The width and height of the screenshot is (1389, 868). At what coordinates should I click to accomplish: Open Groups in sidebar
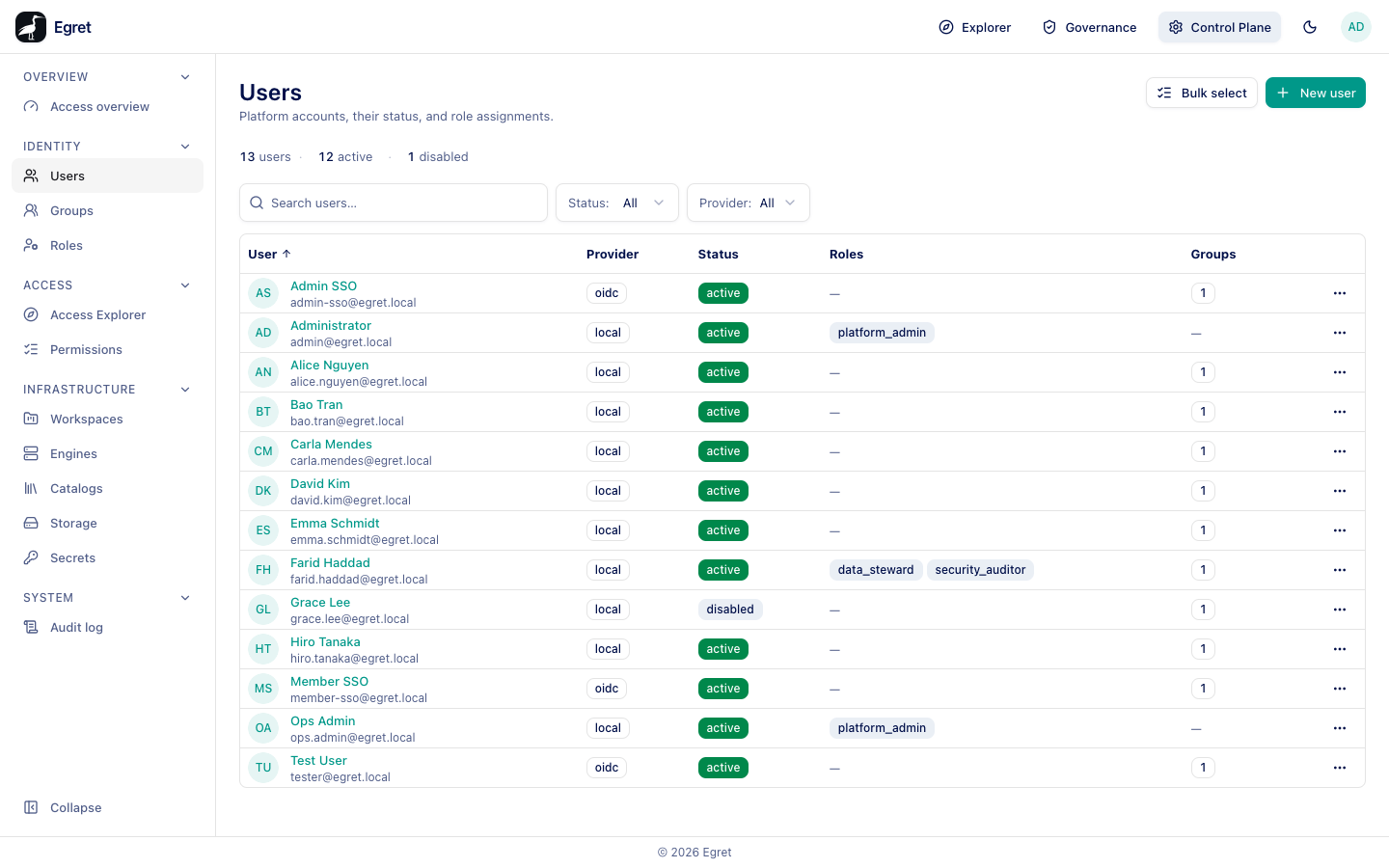pos(107,211)
